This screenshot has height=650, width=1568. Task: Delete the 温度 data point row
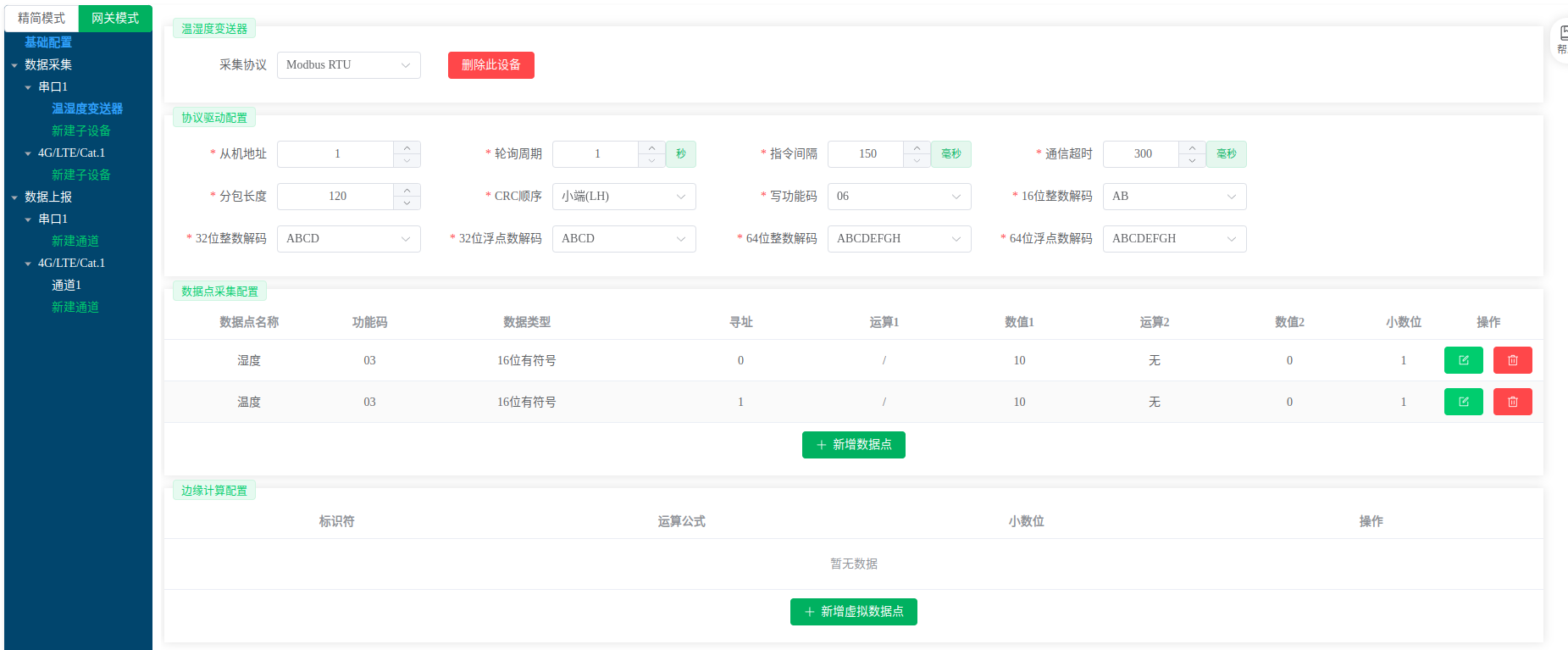tap(1512, 402)
